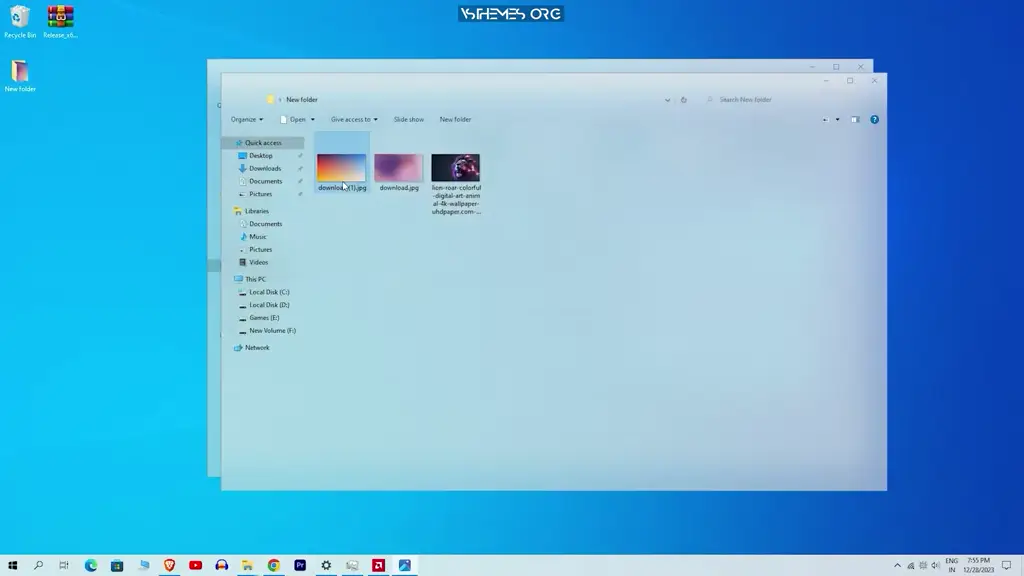Open Downloads in the navigation pane
Screen dimensions: 1024x576
(265, 168)
